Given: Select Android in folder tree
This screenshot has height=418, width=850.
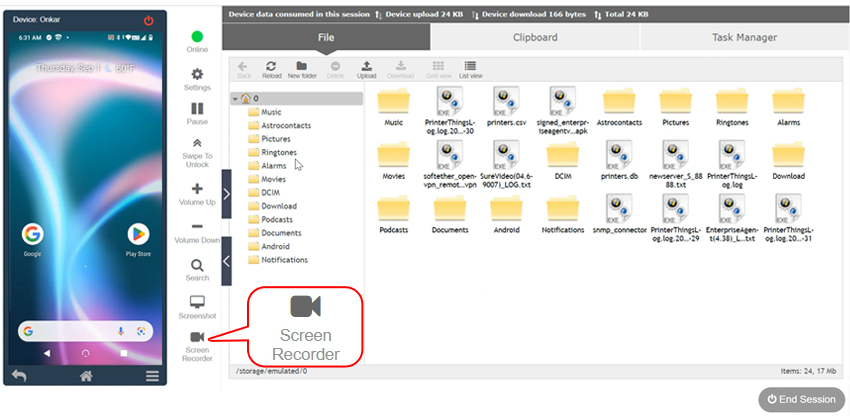Looking at the screenshot, I should (x=275, y=246).
